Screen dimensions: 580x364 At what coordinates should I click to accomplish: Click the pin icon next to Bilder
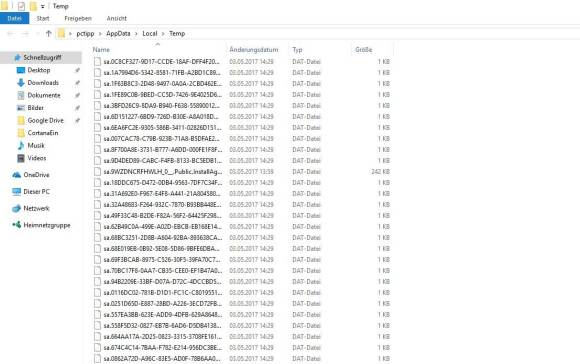coord(77,108)
